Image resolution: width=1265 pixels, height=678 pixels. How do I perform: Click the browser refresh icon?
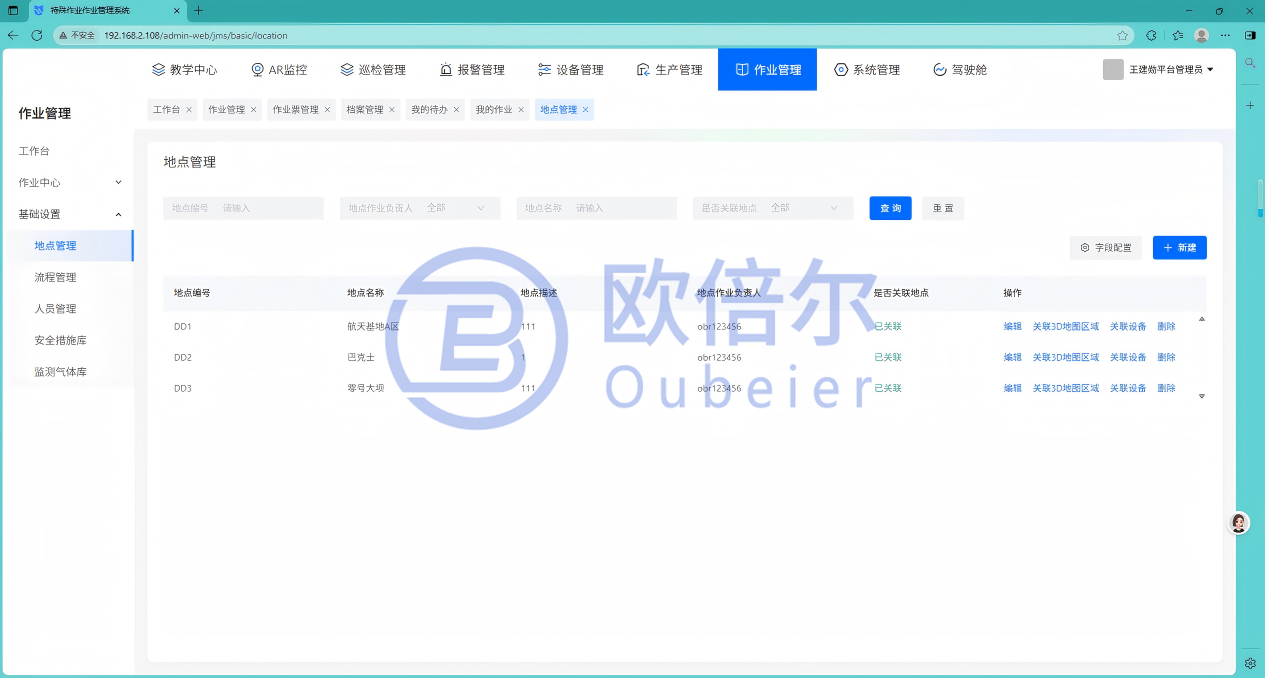[37, 35]
